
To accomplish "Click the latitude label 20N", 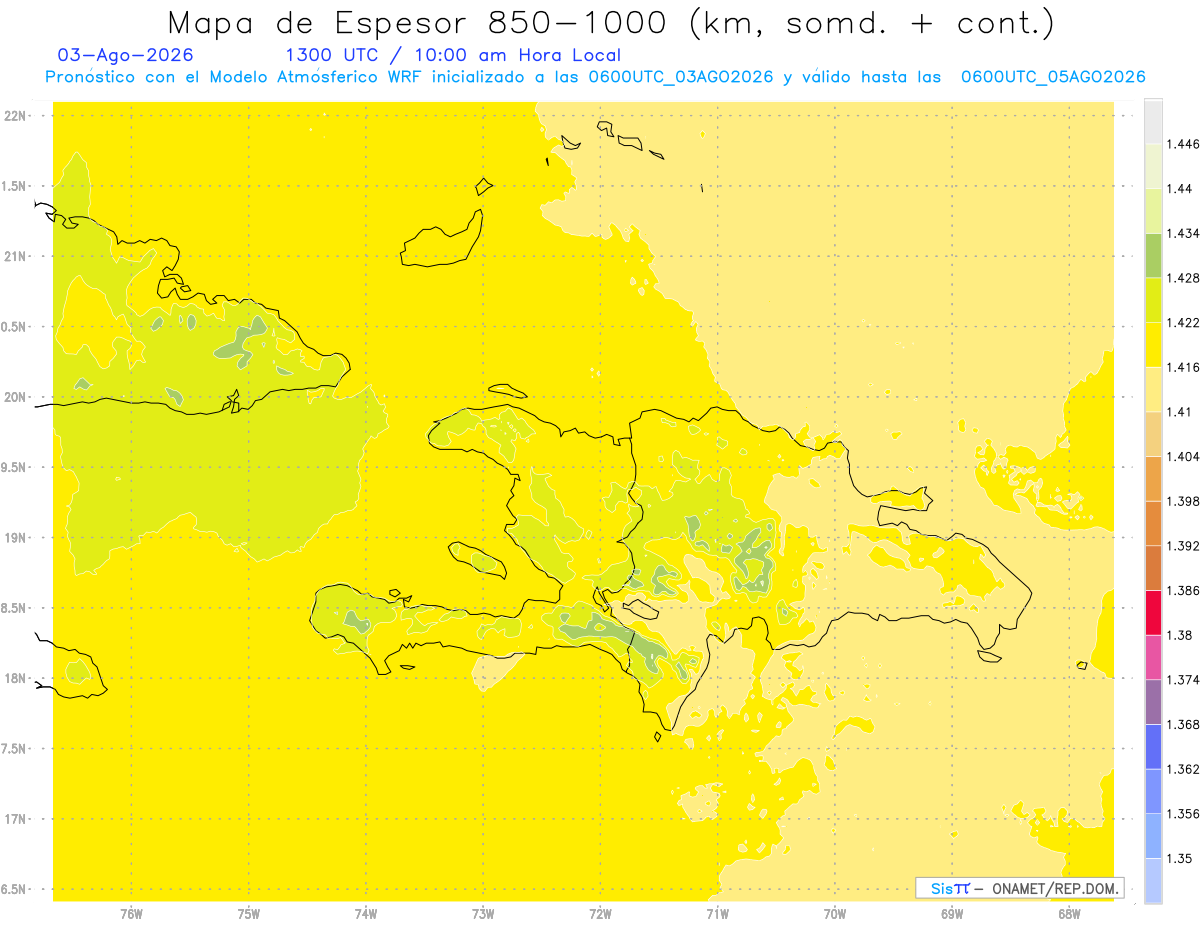I will click(17, 397).
